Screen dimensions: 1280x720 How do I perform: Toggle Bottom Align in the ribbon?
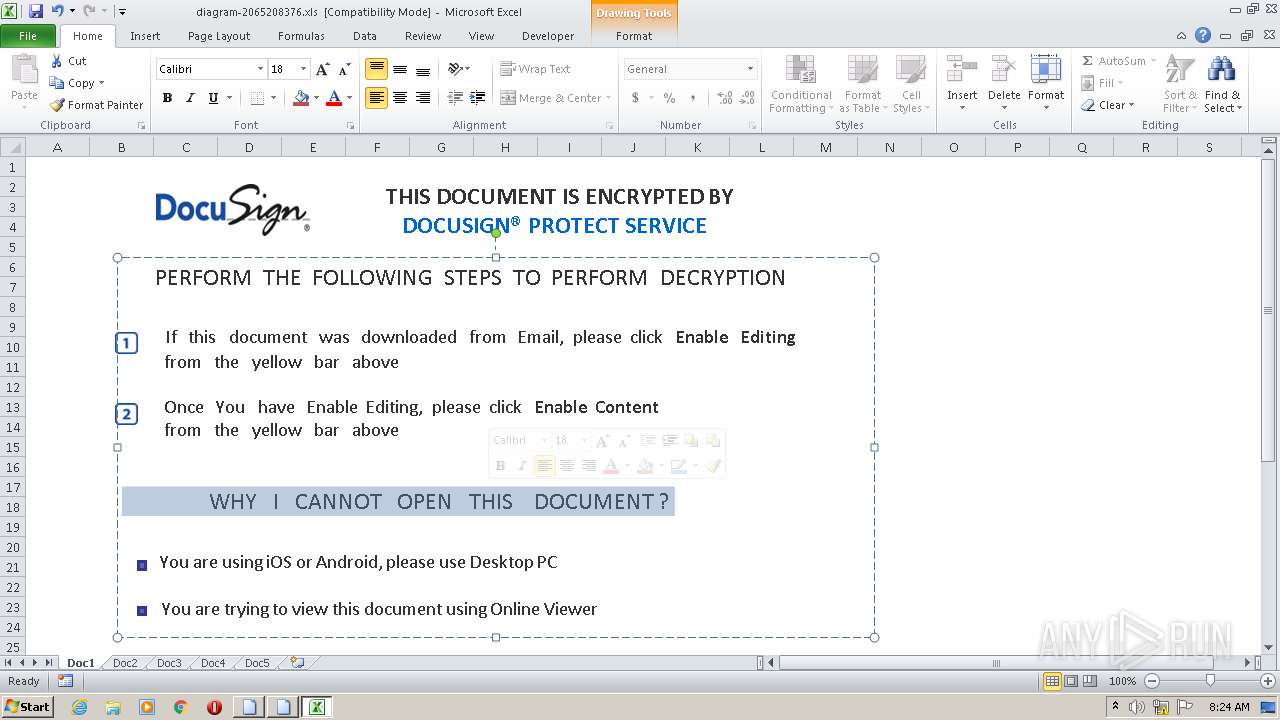click(x=423, y=69)
